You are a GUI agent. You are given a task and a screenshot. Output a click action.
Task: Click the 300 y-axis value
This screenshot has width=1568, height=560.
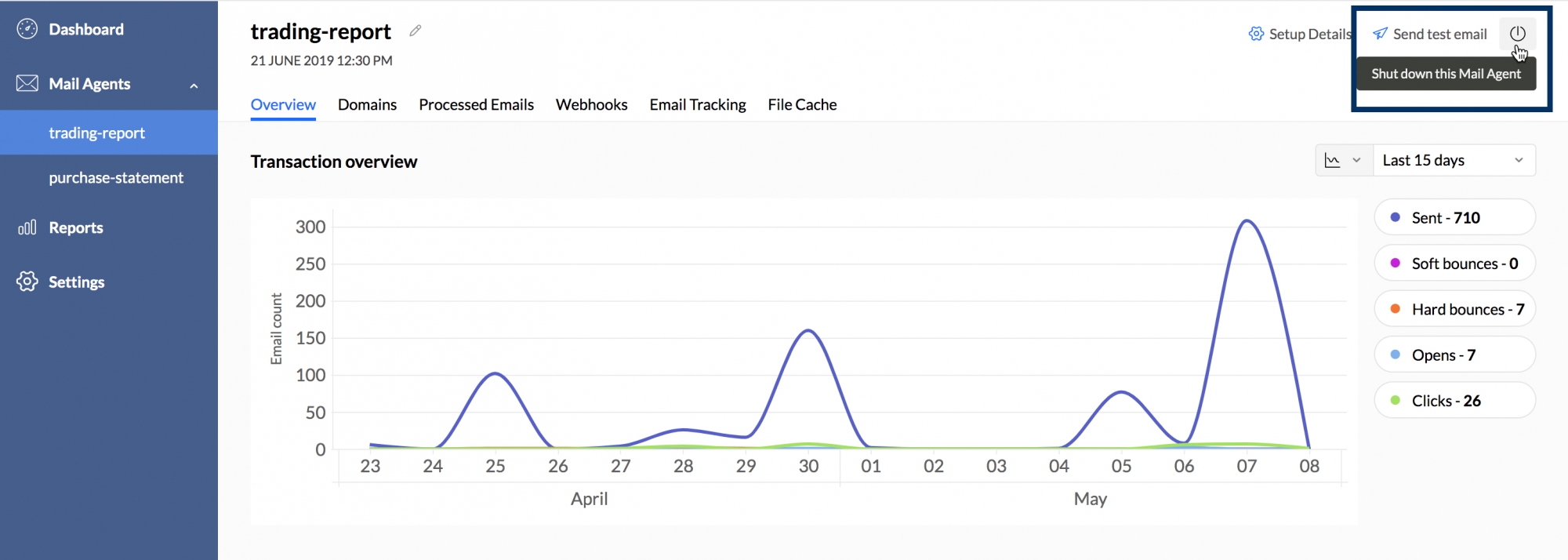310,227
